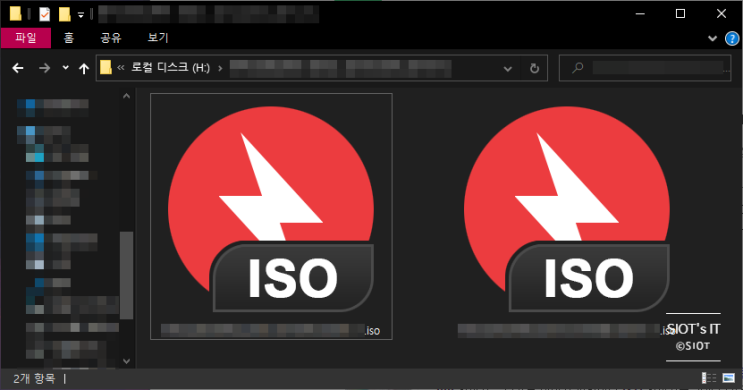The width and height of the screenshot is (743, 390).
Task: Open the recent locations dropdown arrow
Action: [x=65, y=68]
